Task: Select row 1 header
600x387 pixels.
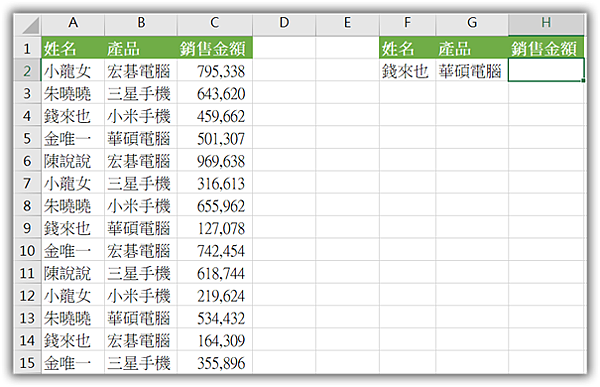Action: coord(28,48)
